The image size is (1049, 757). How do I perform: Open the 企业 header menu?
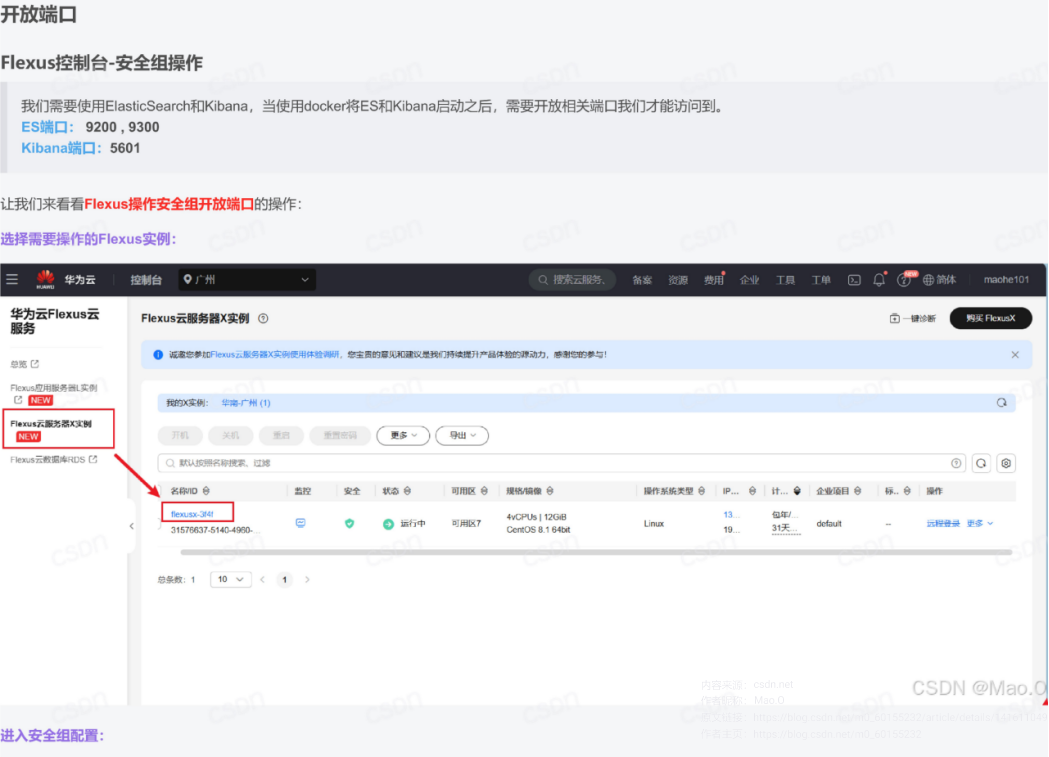coord(749,280)
